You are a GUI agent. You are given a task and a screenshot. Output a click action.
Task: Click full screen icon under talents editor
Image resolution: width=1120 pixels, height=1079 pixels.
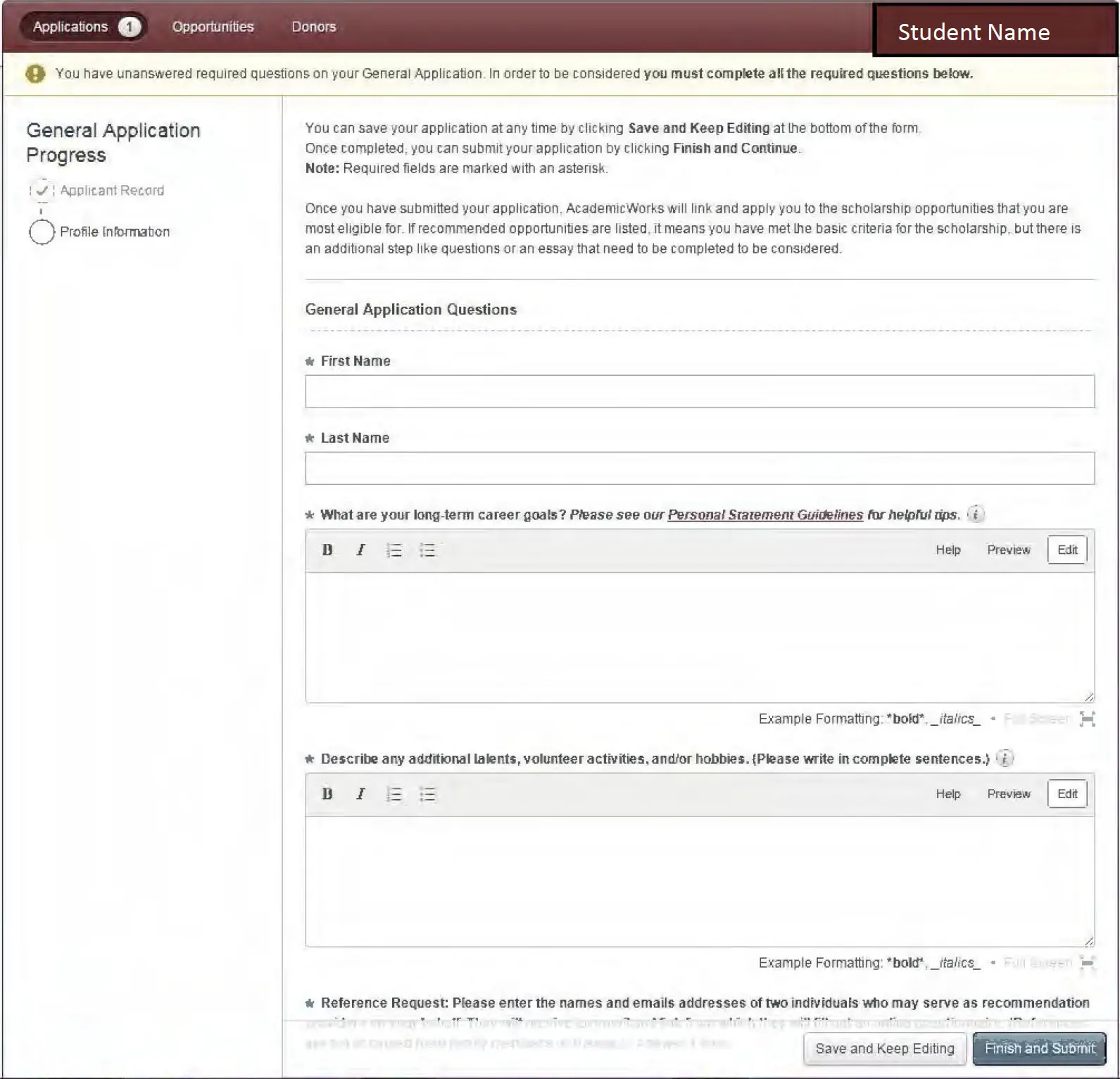click(1088, 962)
